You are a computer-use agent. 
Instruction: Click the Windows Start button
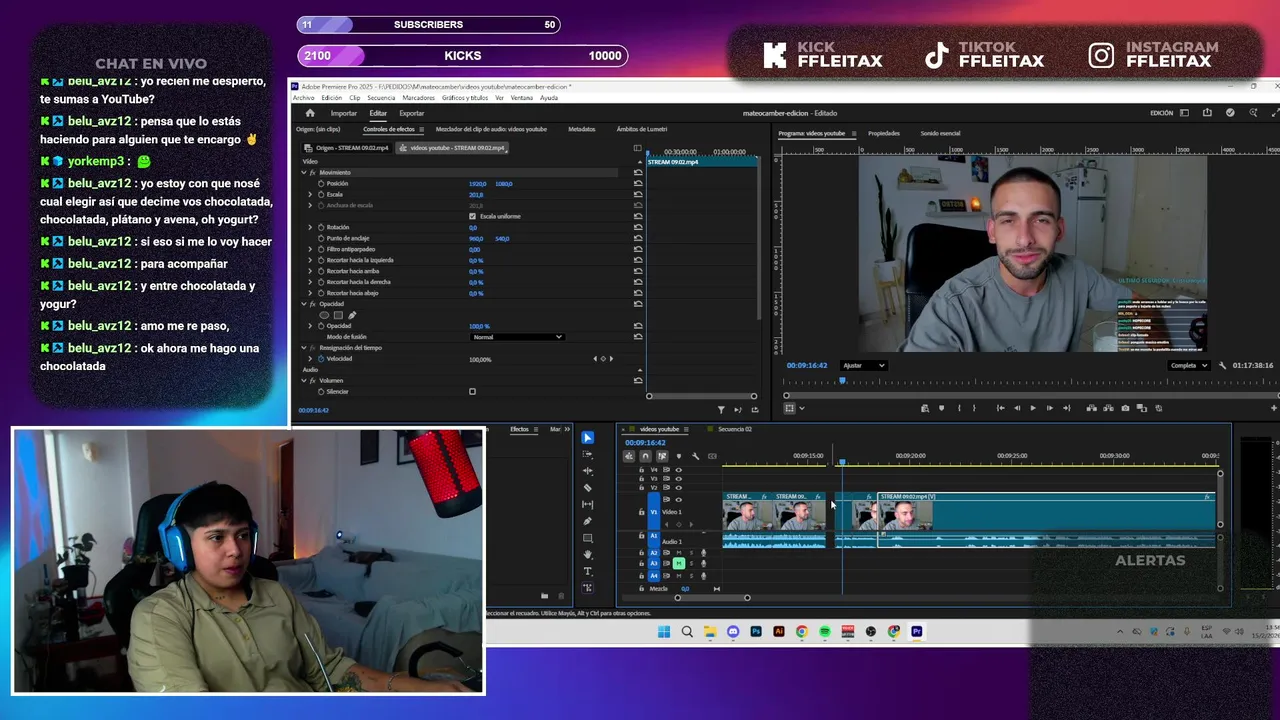point(664,631)
